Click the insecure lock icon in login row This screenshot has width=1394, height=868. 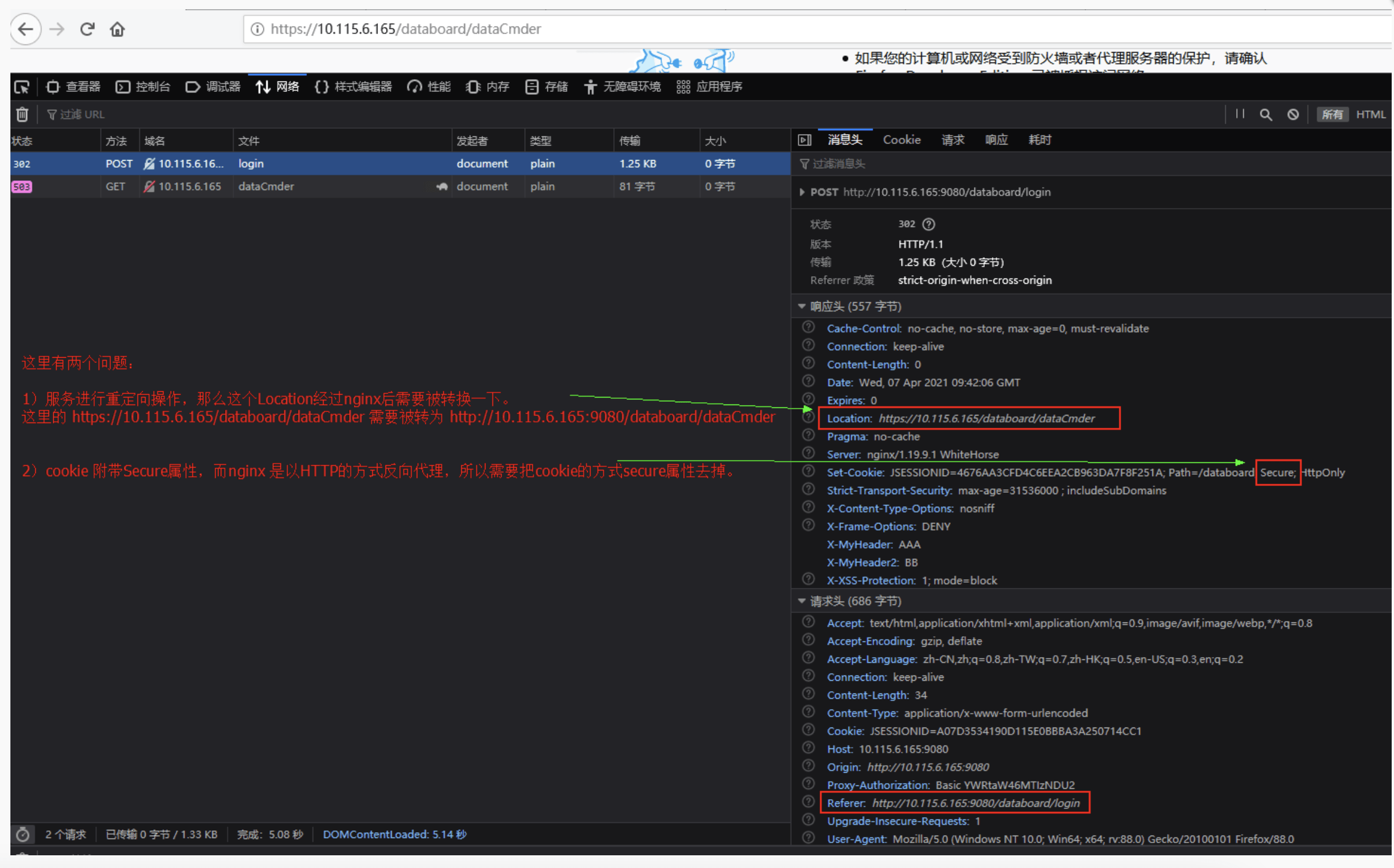[149, 164]
